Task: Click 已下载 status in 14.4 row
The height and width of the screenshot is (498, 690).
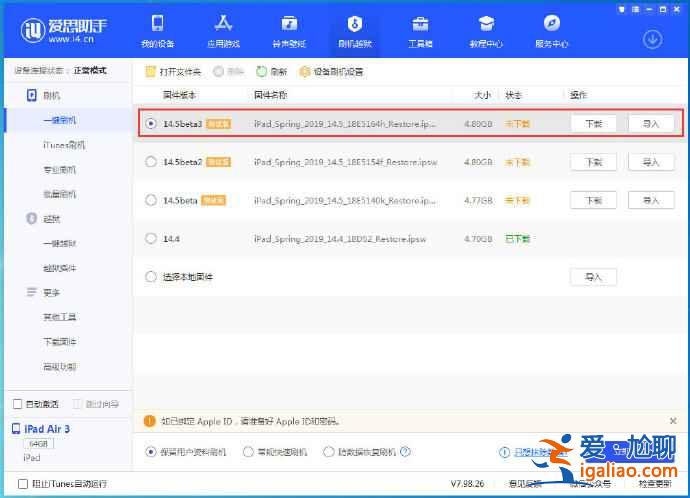Action: (x=518, y=239)
